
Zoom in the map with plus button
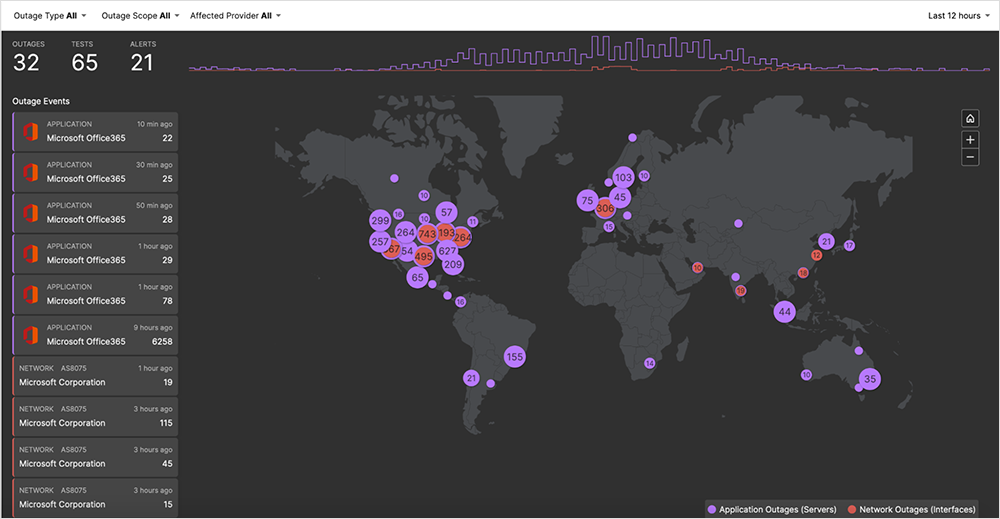click(x=970, y=140)
